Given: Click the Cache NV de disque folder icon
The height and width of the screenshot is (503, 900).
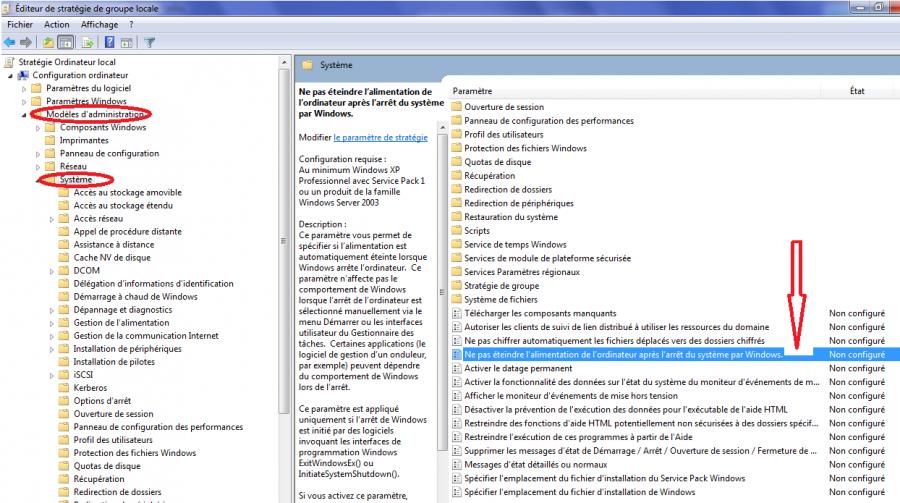Looking at the screenshot, I should point(64,257).
